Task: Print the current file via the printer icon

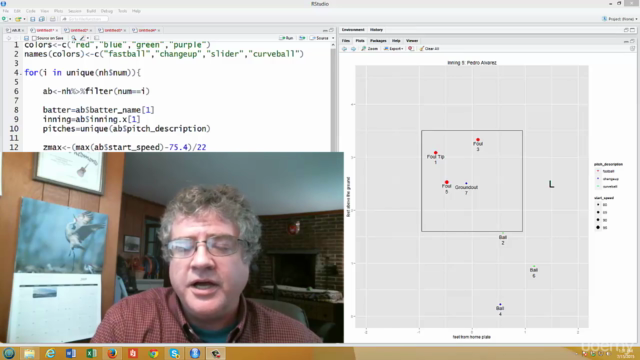Action: click(53, 19)
